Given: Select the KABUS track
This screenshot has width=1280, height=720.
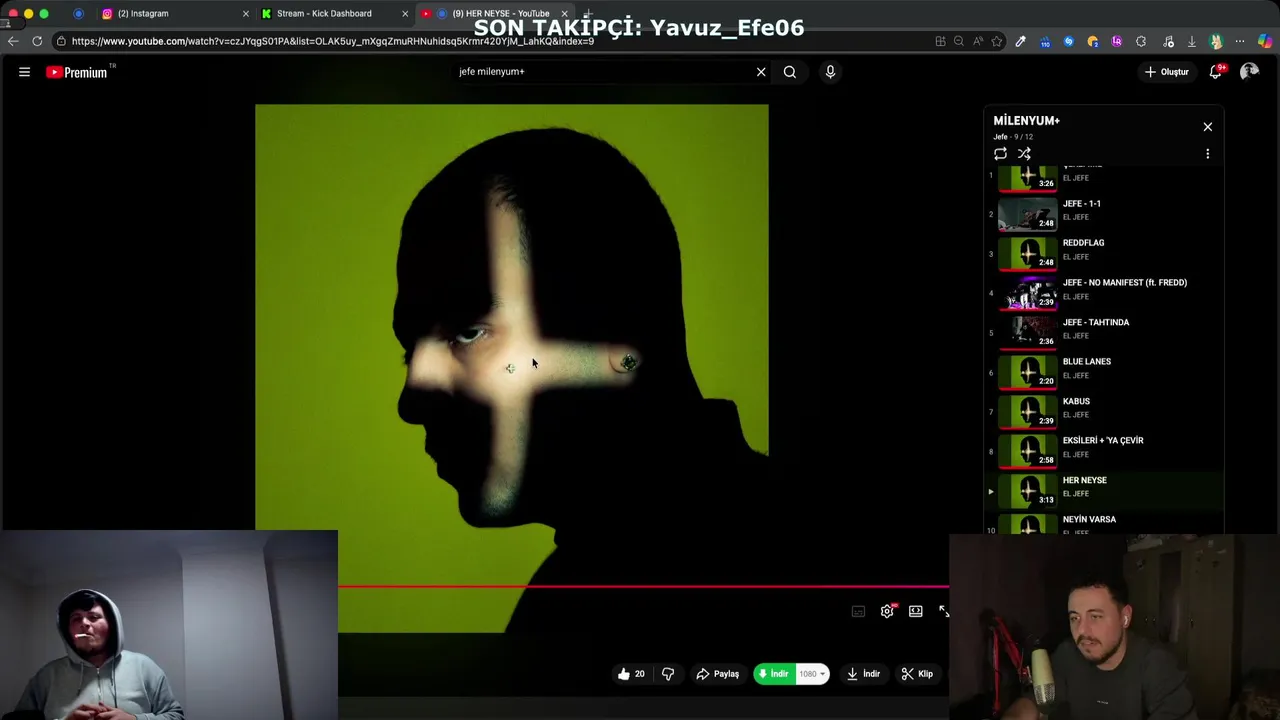Looking at the screenshot, I should click(1104, 411).
